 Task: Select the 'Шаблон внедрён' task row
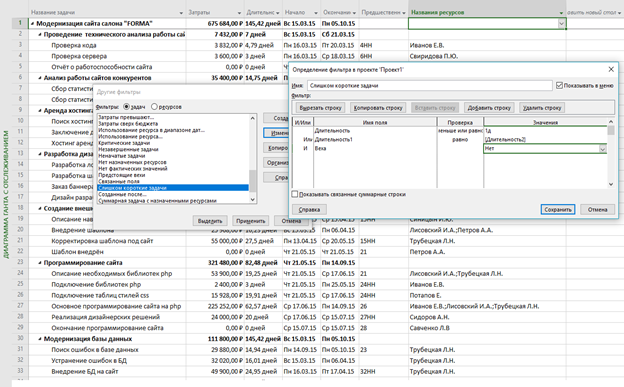[77, 252]
